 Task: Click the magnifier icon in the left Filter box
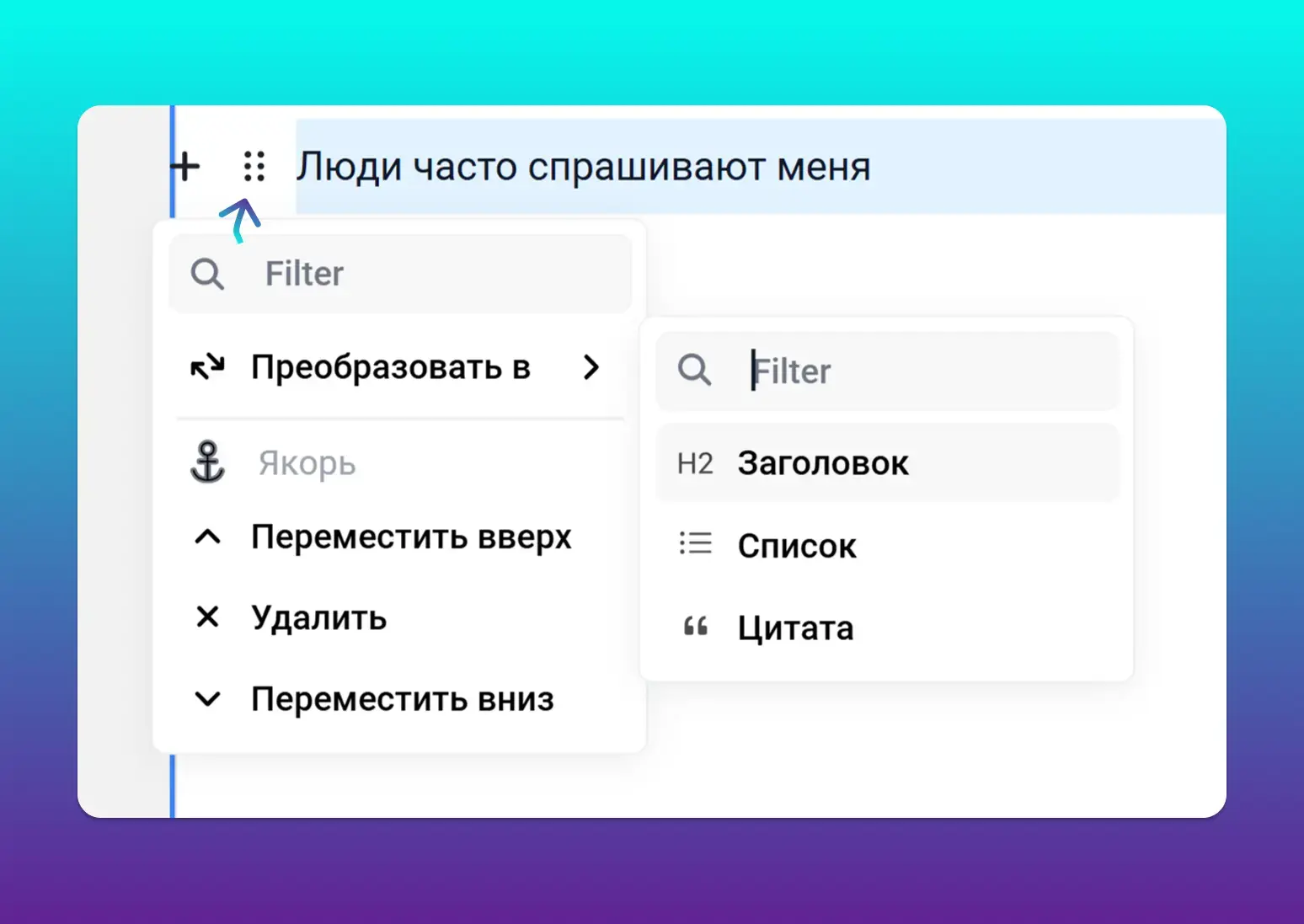tap(207, 275)
